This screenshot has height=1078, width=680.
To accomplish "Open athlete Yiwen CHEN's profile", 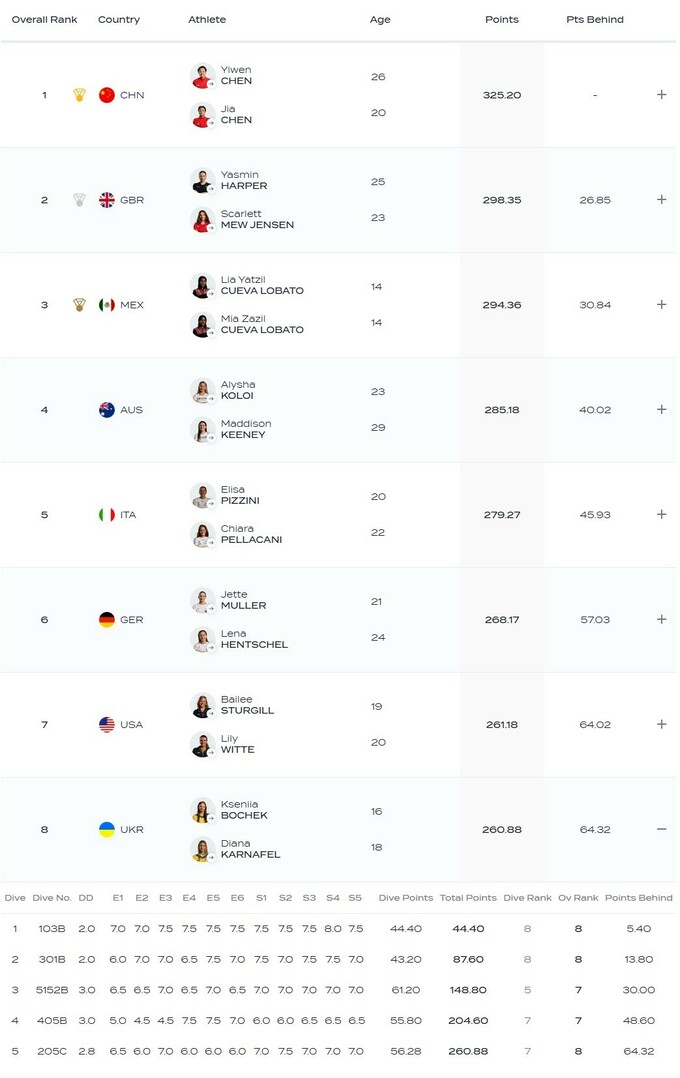I will (236, 76).
